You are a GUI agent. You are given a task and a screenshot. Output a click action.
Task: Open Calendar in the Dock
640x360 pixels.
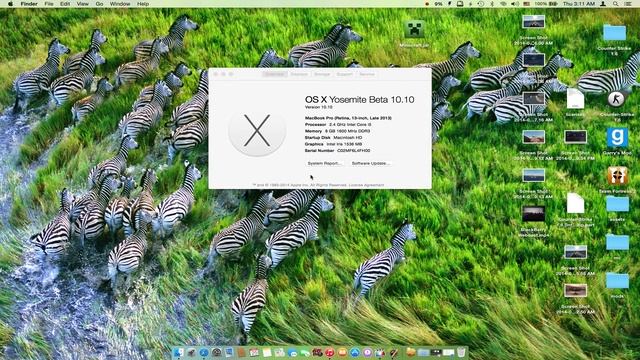254,352
